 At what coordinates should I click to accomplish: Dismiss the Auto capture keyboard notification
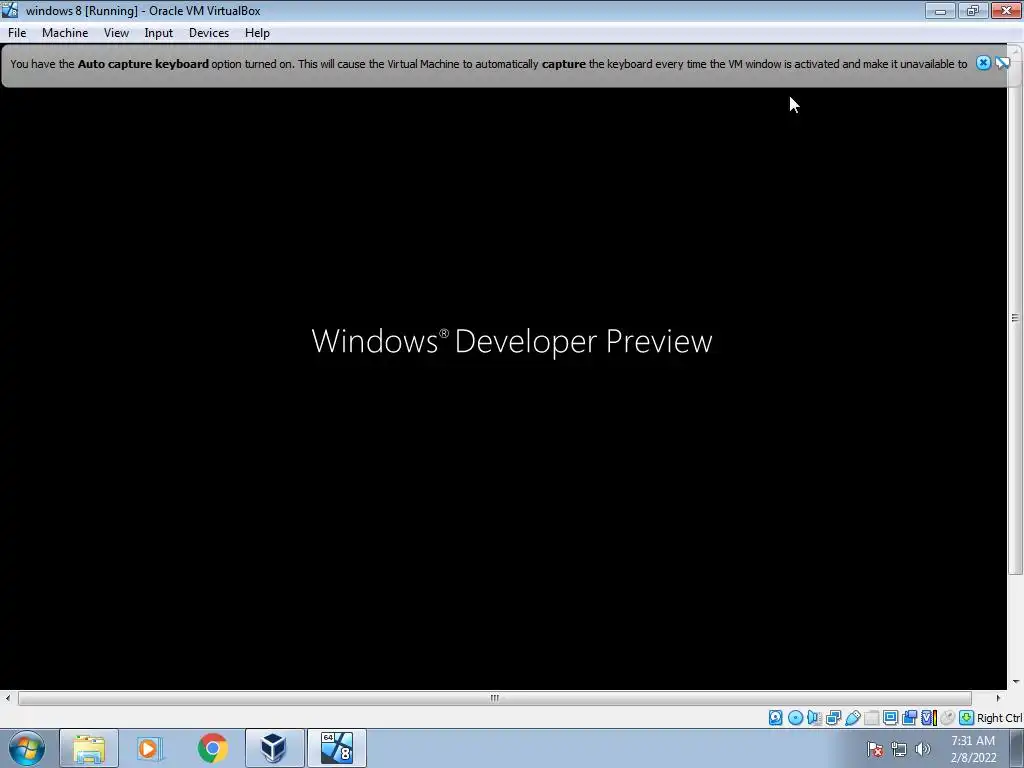click(983, 63)
